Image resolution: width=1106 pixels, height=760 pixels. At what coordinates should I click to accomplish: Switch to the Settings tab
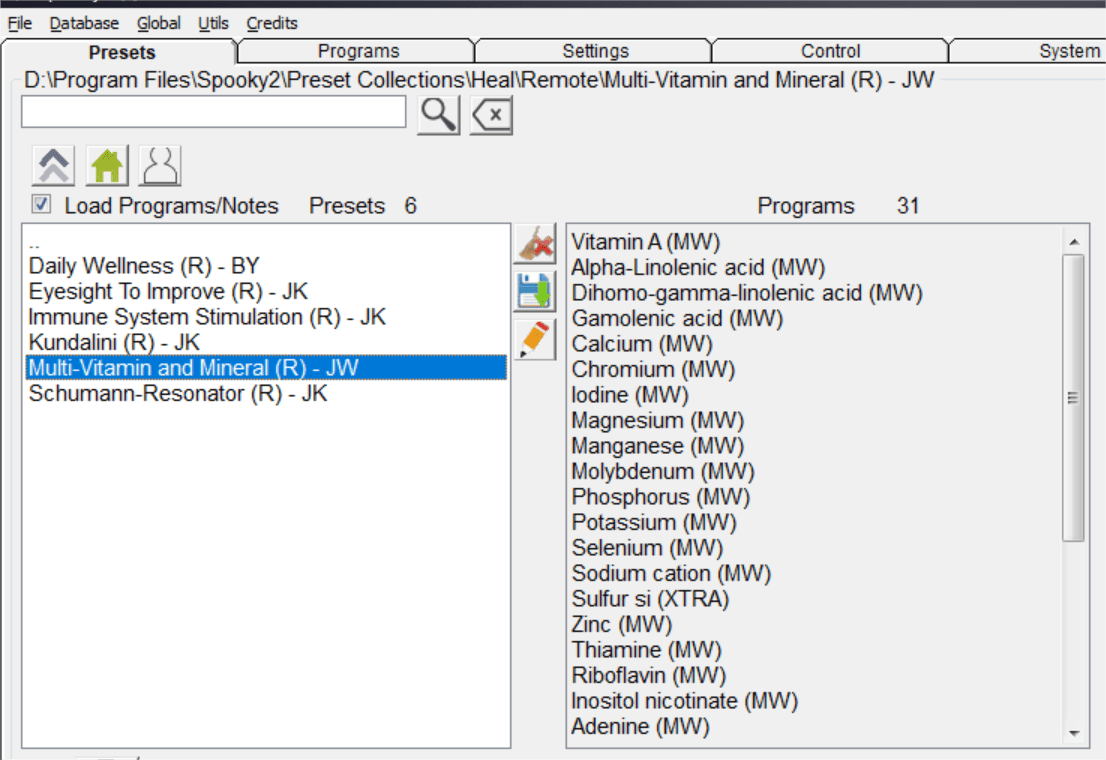595,51
